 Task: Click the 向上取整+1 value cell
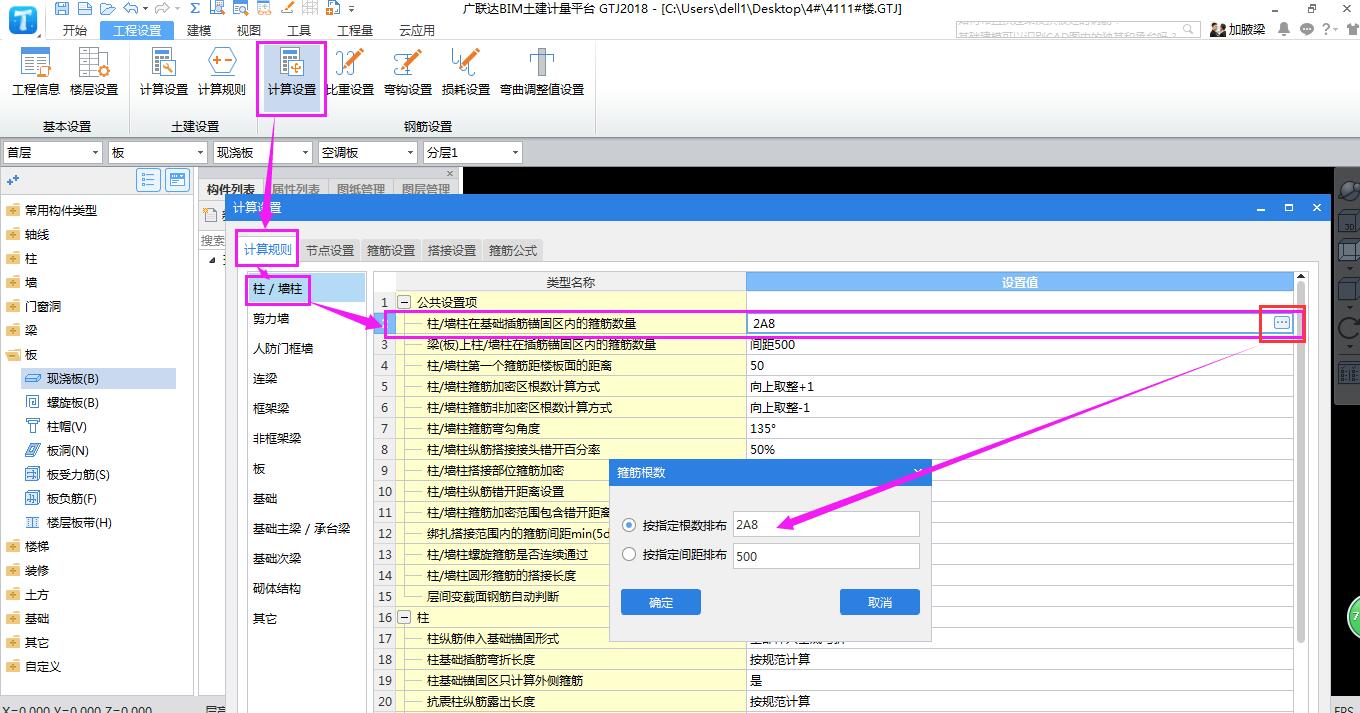coord(1020,386)
